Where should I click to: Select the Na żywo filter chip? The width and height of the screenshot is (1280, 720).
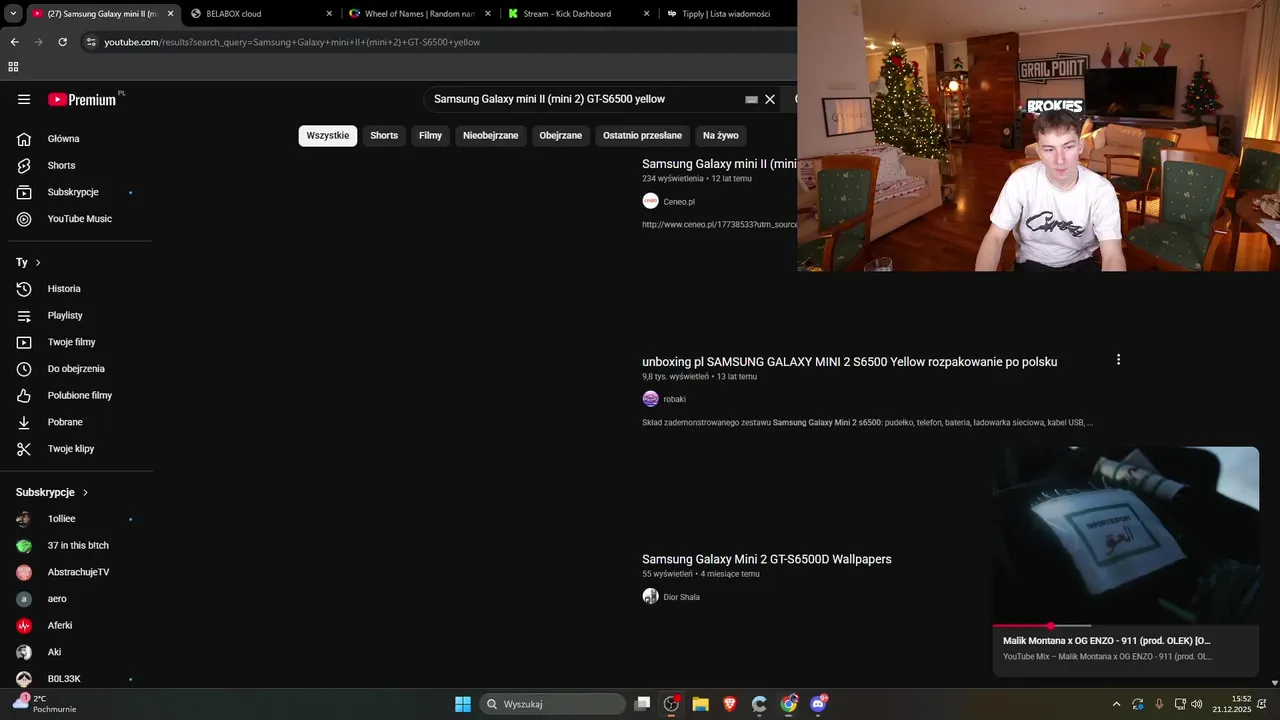(x=721, y=136)
